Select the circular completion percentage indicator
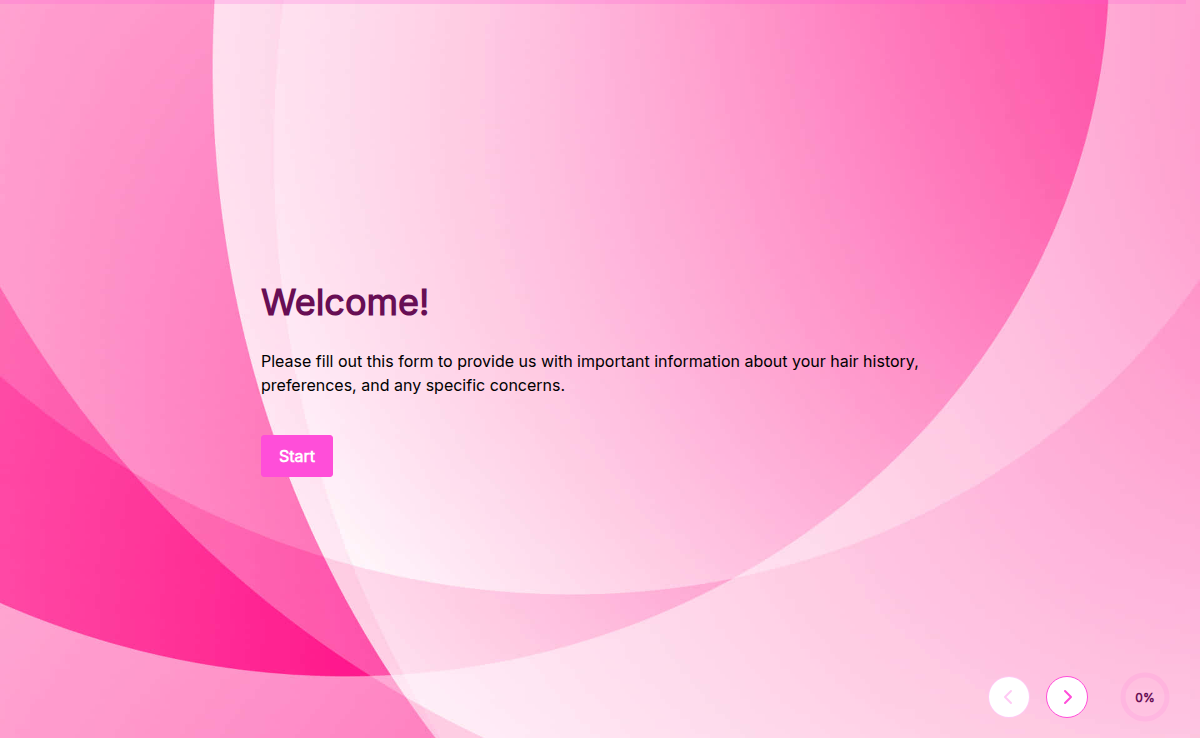Screen dimensions: 1200x738 tap(1144, 697)
